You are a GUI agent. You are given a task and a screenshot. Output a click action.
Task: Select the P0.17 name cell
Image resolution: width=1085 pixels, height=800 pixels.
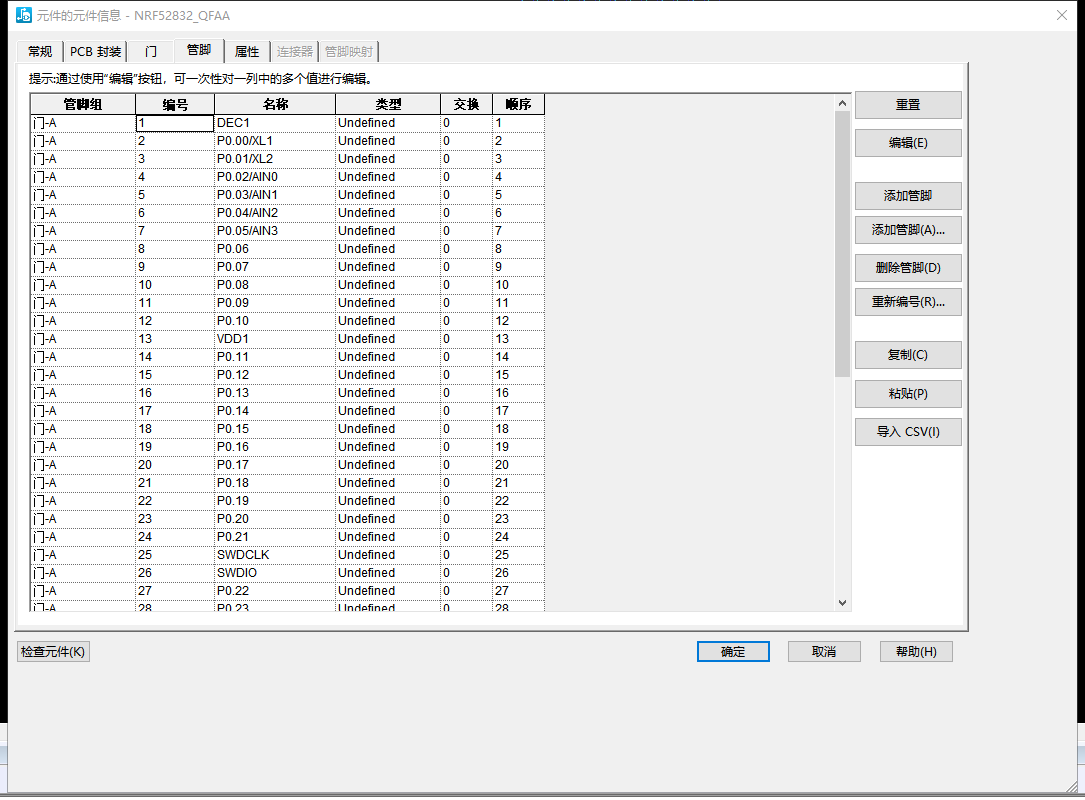pyautogui.click(x=275, y=465)
